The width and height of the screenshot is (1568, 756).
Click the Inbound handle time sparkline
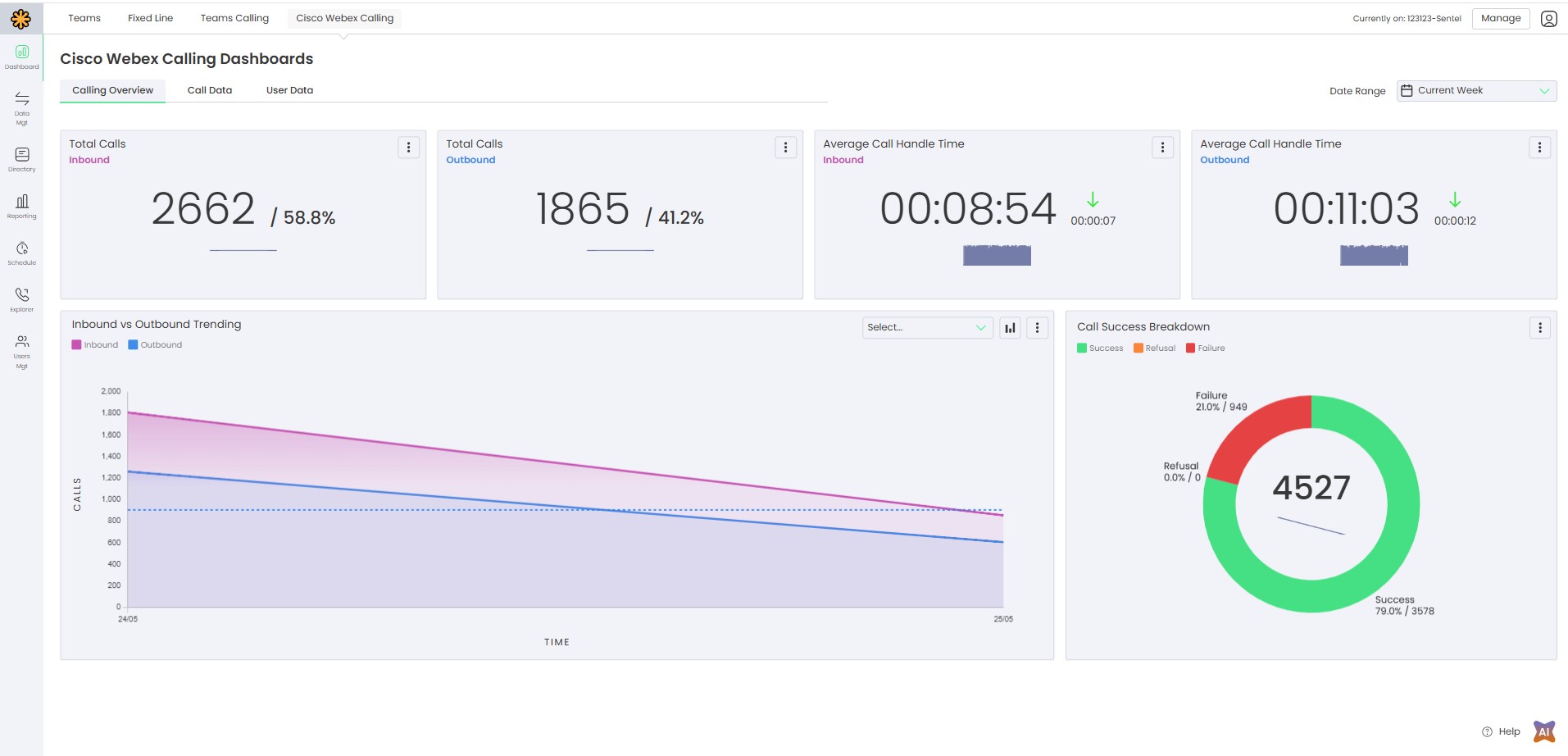click(x=997, y=255)
